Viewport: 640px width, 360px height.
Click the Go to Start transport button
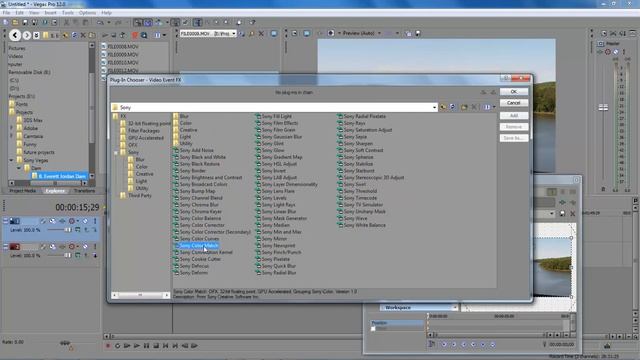coord(166,346)
